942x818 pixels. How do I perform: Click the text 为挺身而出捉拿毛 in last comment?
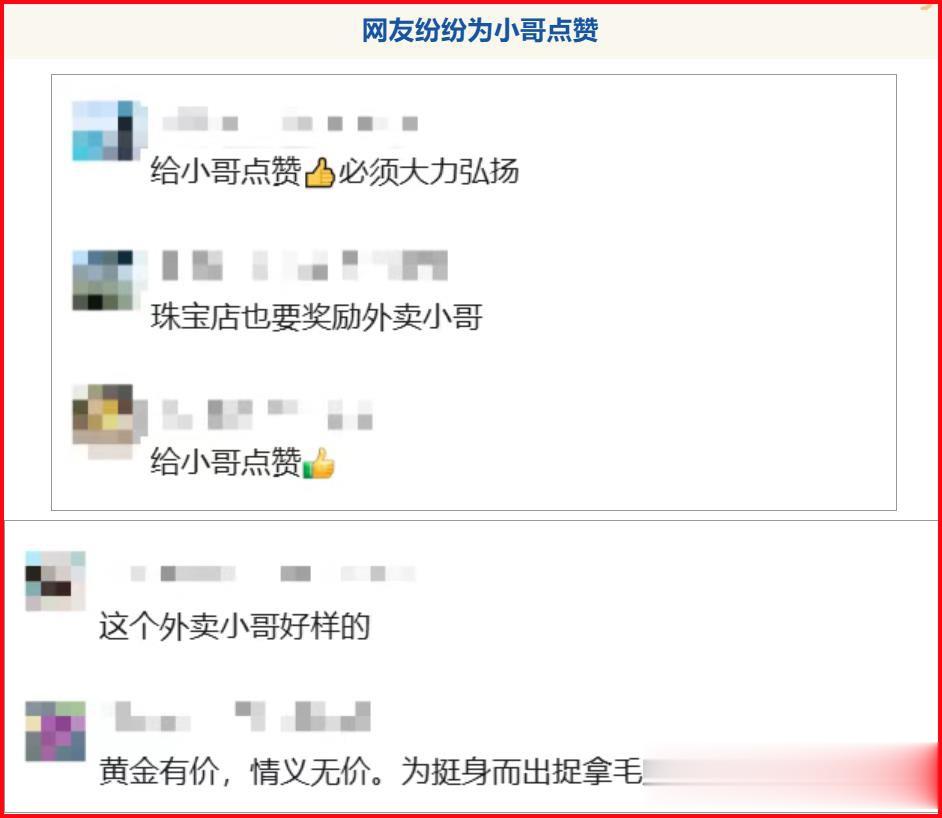pyautogui.click(x=521, y=772)
